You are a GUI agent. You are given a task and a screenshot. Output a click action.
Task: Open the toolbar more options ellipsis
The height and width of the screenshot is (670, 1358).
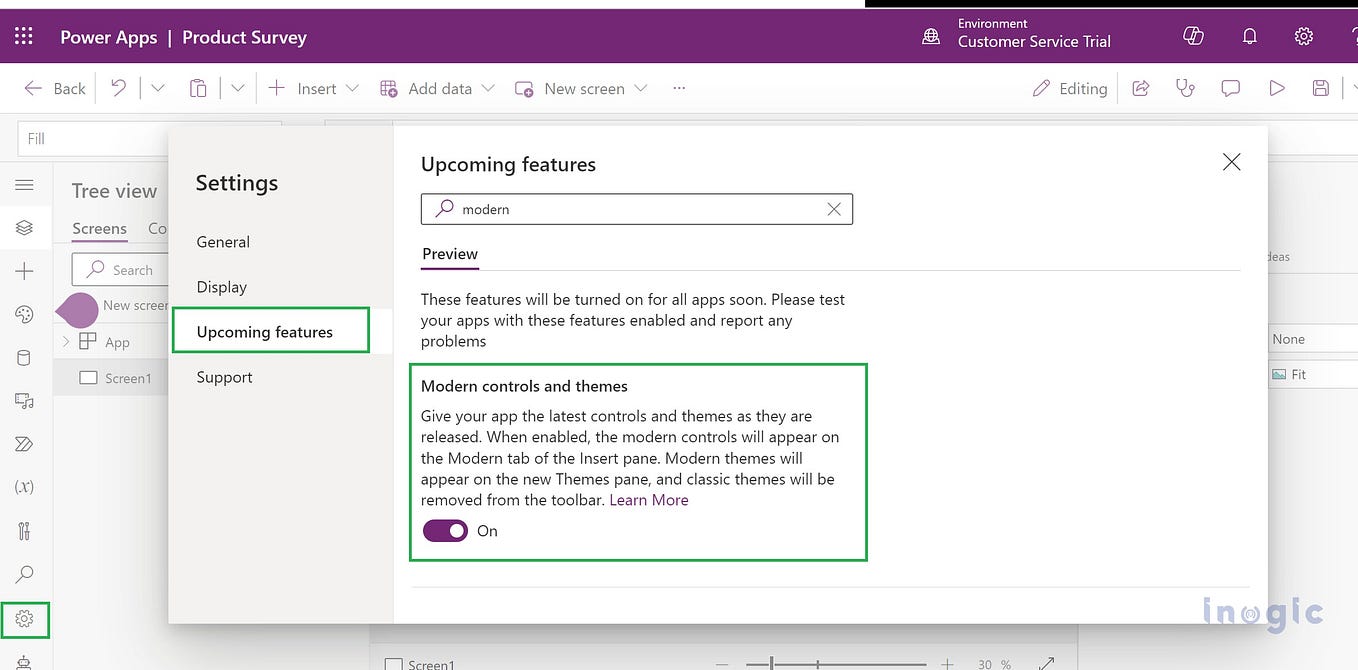pos(679,88)
